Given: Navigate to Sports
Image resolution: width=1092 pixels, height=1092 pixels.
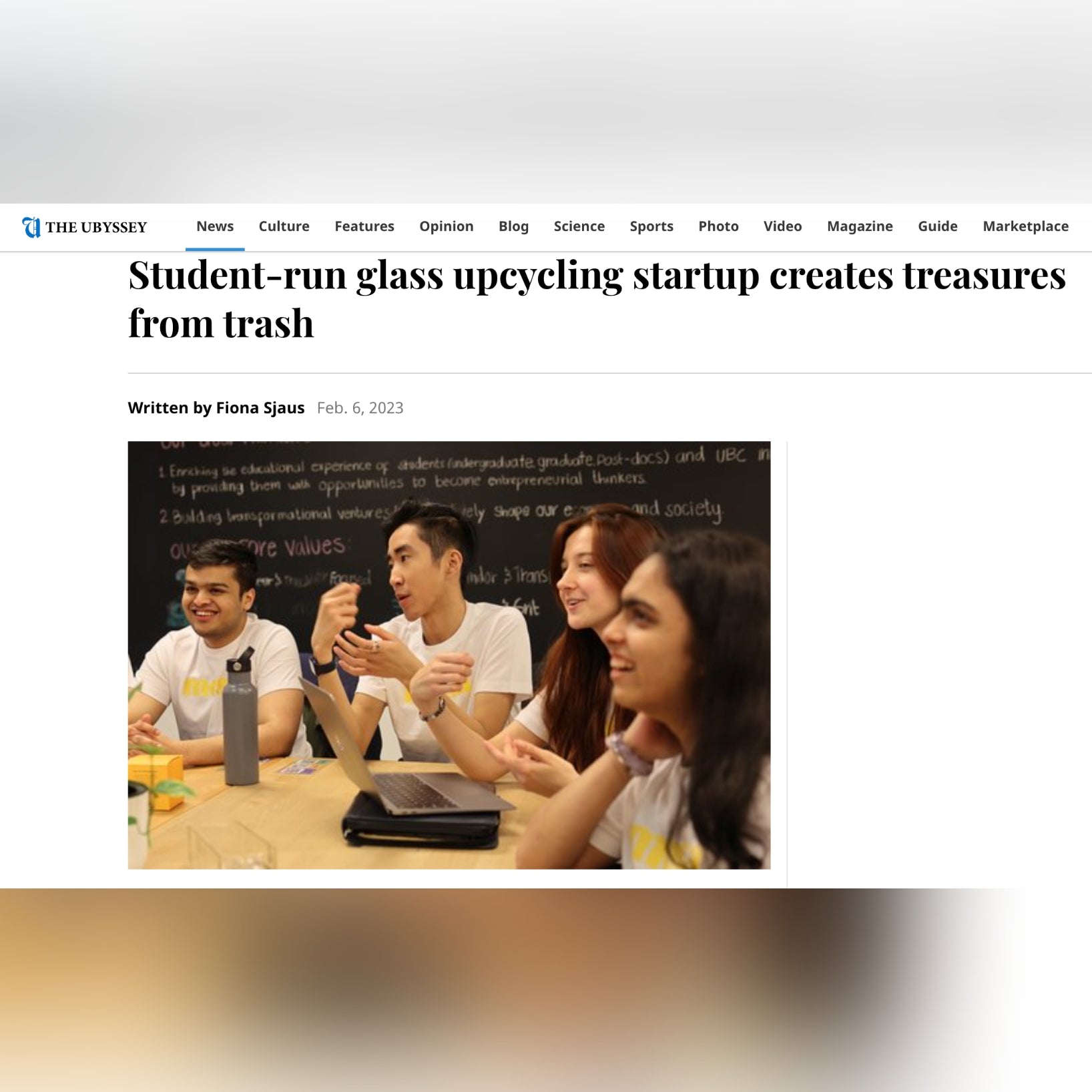Looking at the screenshot, I should click(x=651, y=226).
